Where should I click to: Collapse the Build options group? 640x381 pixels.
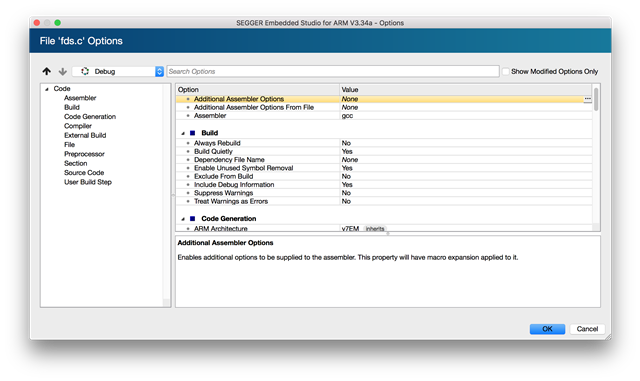coord(183,133)
